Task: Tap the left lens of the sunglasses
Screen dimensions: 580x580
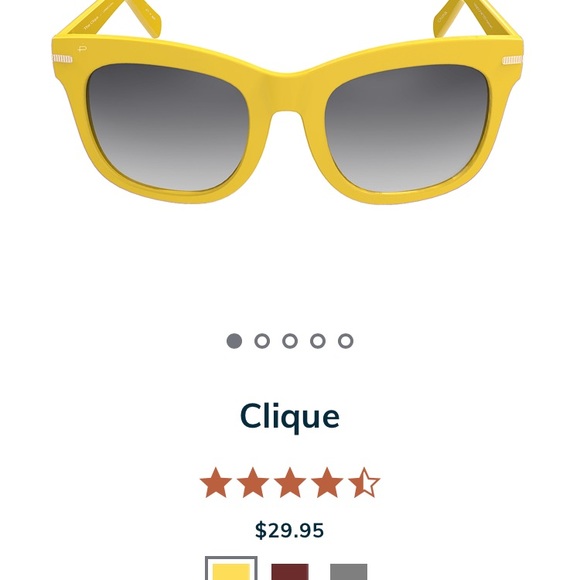Action: pos(168,127)
